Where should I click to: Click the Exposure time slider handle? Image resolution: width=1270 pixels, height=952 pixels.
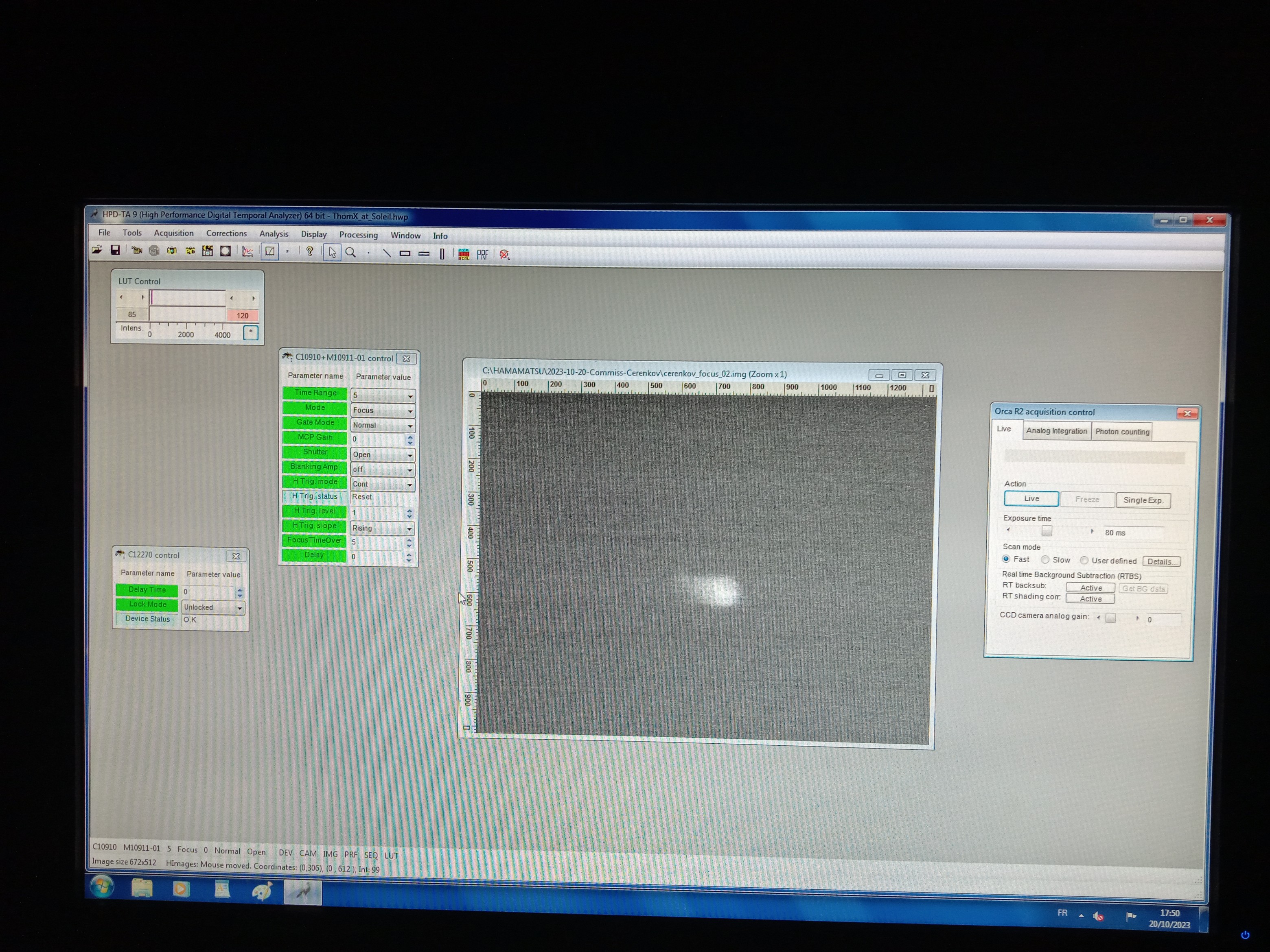[x=1047, y=531]
